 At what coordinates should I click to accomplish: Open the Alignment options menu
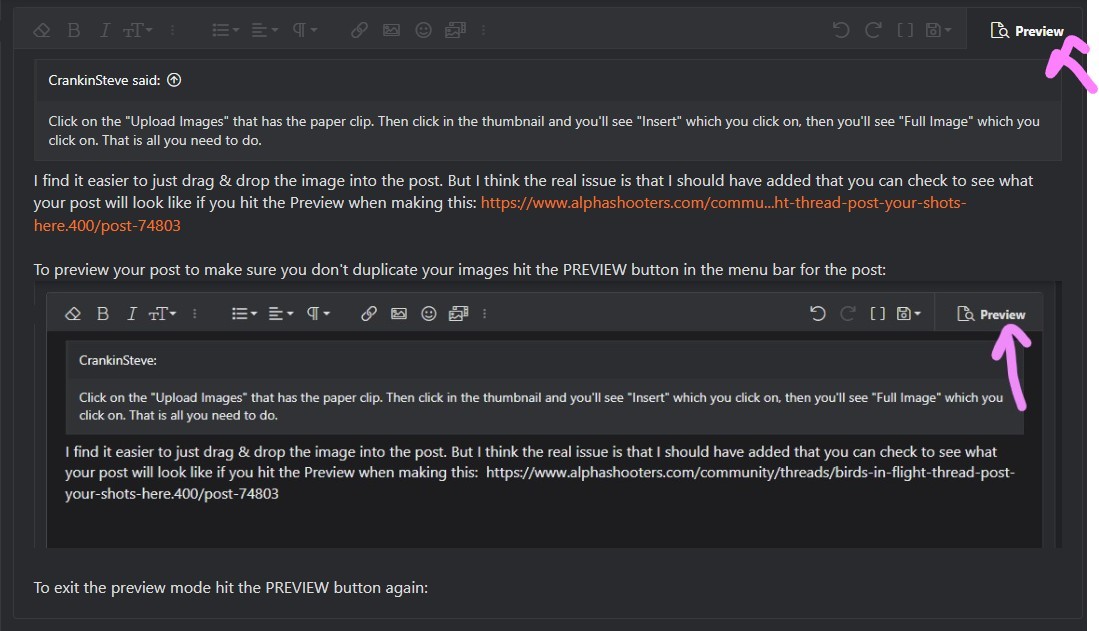tap(263, 30)
